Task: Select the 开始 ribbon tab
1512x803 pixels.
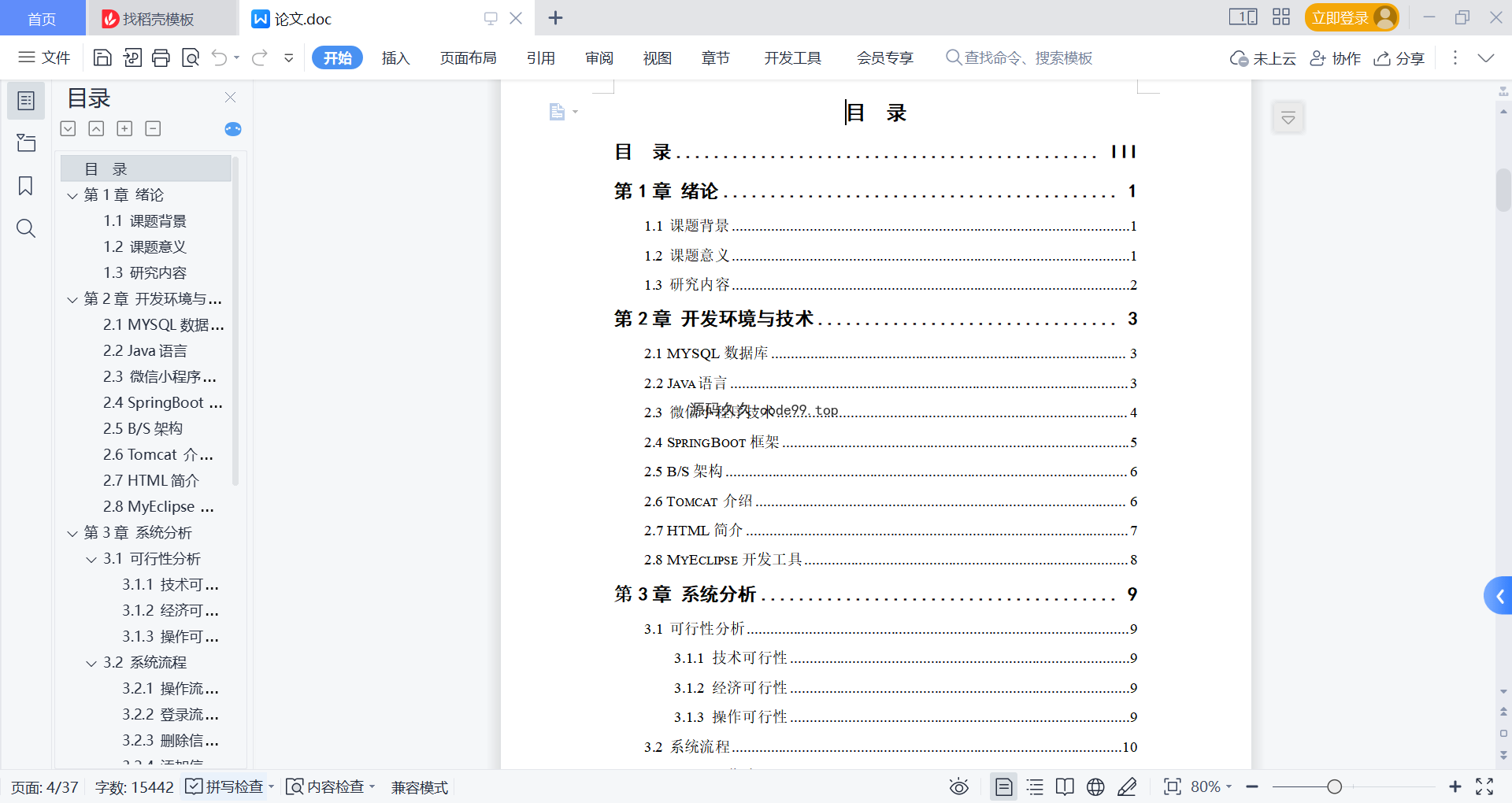Action: click(337, 57)
